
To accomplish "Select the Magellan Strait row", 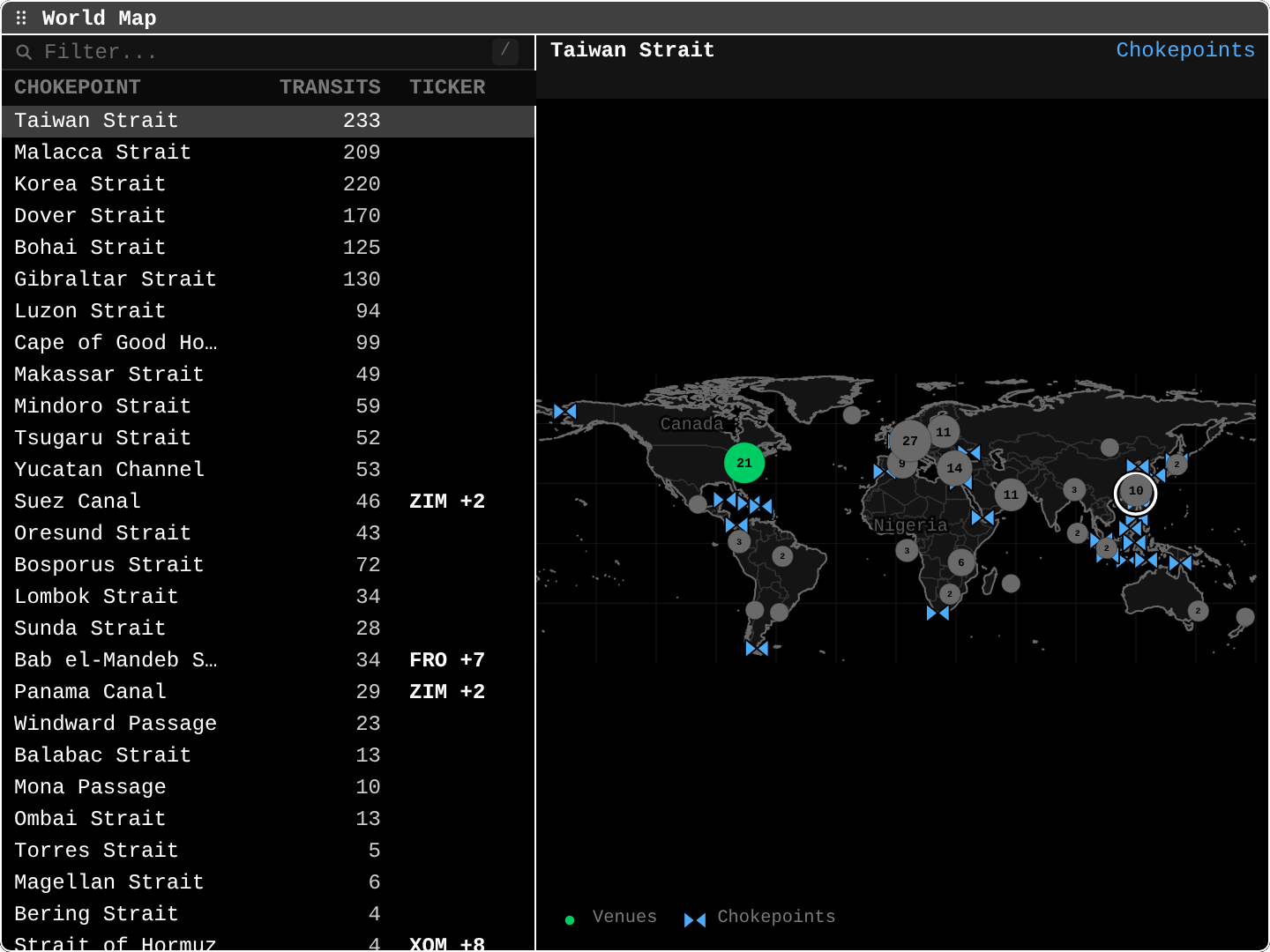I will click(x=268, y=882).
